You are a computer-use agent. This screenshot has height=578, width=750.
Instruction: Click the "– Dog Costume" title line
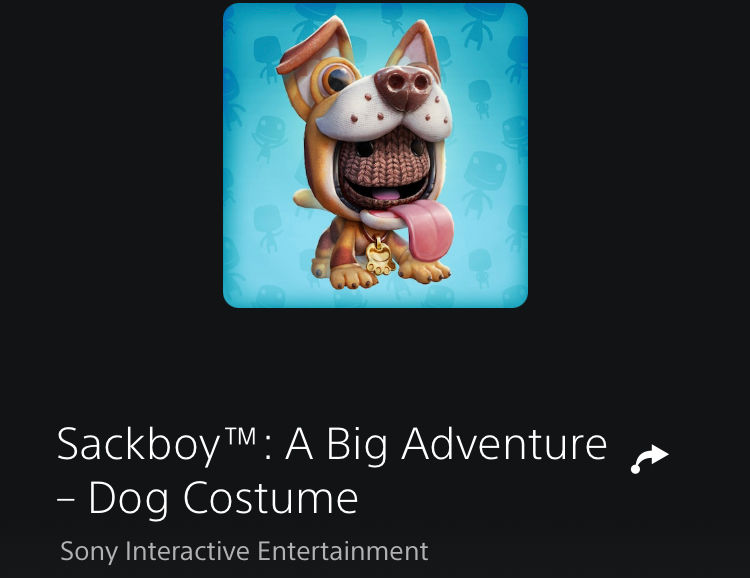point(208,499)
